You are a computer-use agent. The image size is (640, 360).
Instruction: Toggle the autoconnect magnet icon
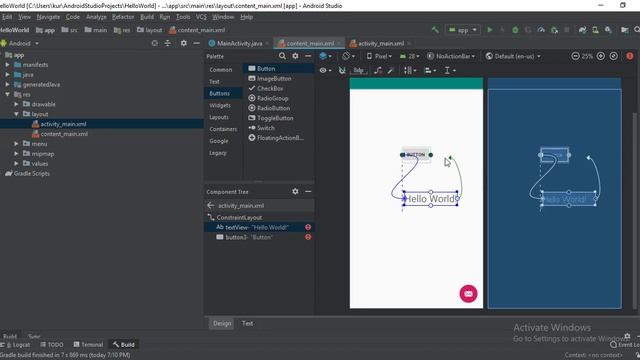[342, 70]
